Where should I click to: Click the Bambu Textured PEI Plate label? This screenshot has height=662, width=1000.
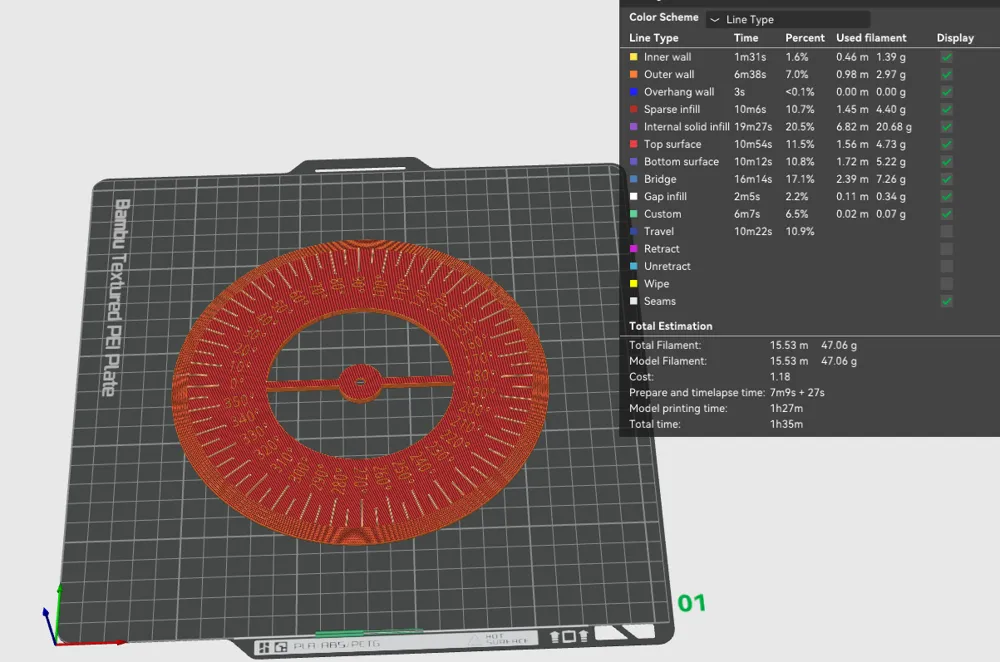click(x=116, y=297)
